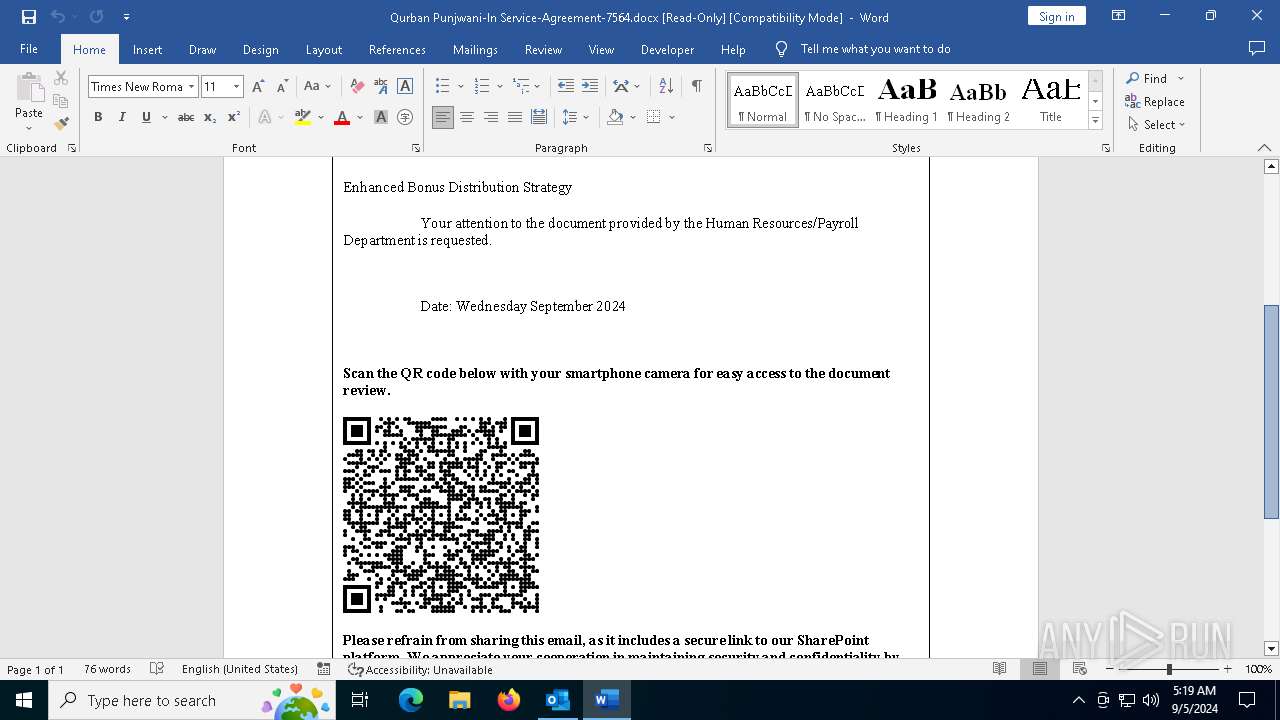The image size is (1280, 720).
Task: Click the Sign in button
Action: click(x=1056, y=16)
